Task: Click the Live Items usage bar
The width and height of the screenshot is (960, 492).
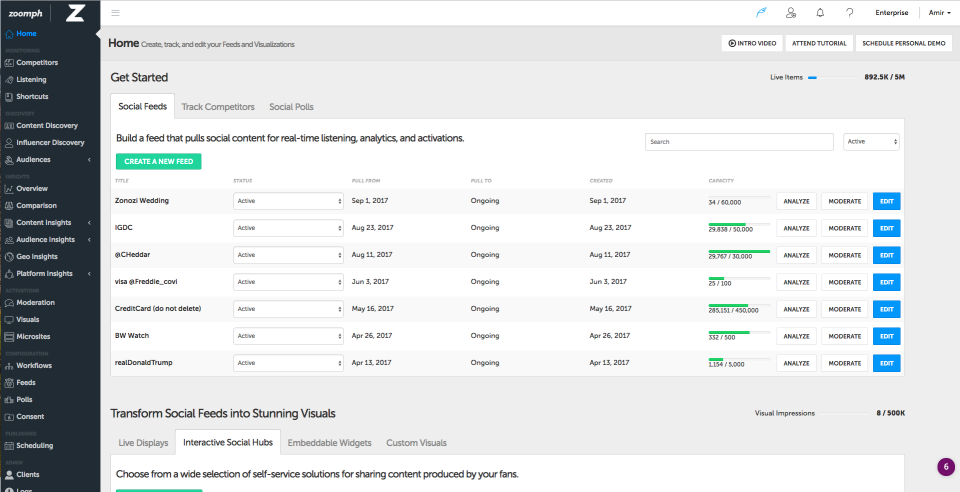Action: (833, 78)
